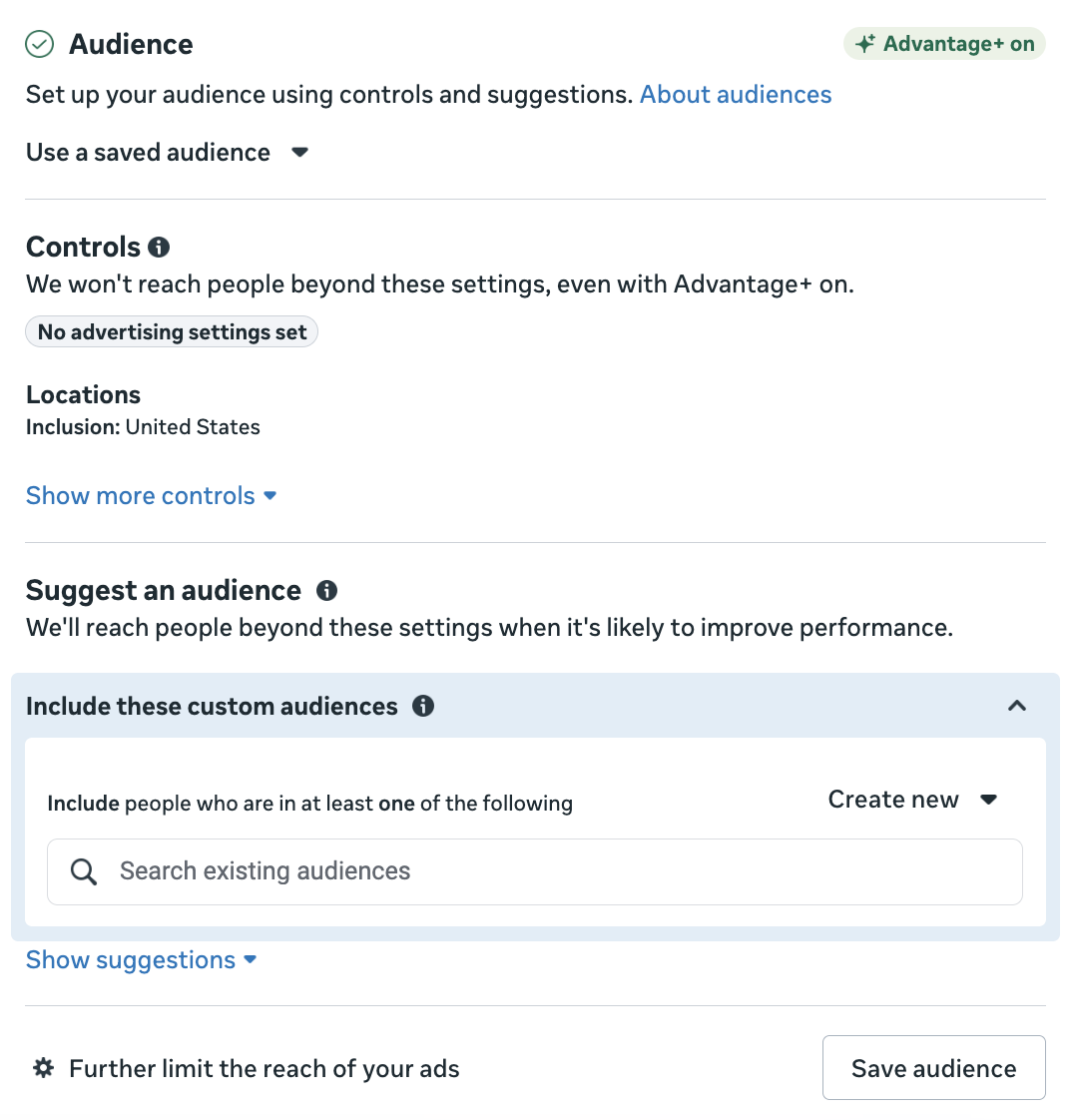Expand Show suggestions
The image size is (1074, 1120).
click(x=141, y=960)
